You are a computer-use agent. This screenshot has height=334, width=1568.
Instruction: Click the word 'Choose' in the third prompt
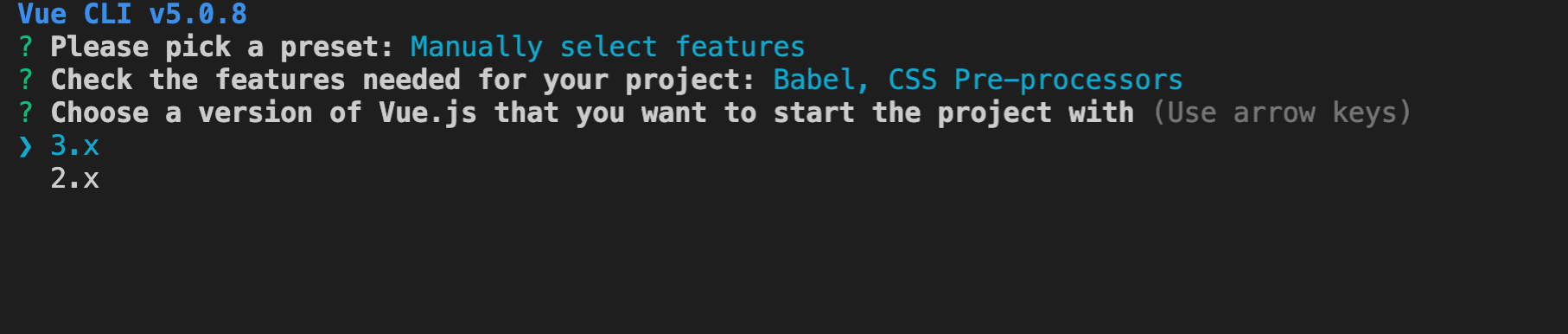pos(100,112)
